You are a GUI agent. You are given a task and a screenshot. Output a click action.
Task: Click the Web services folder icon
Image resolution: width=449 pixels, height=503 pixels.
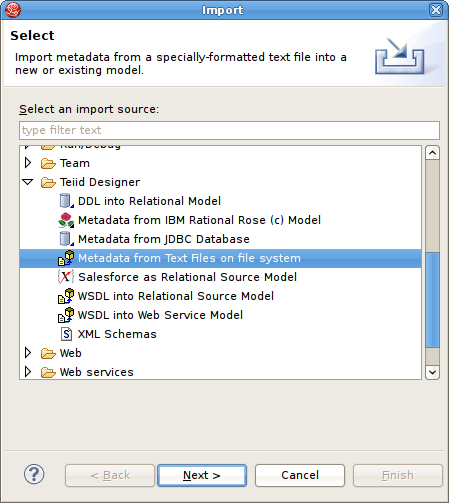click(x=48, y=372)
